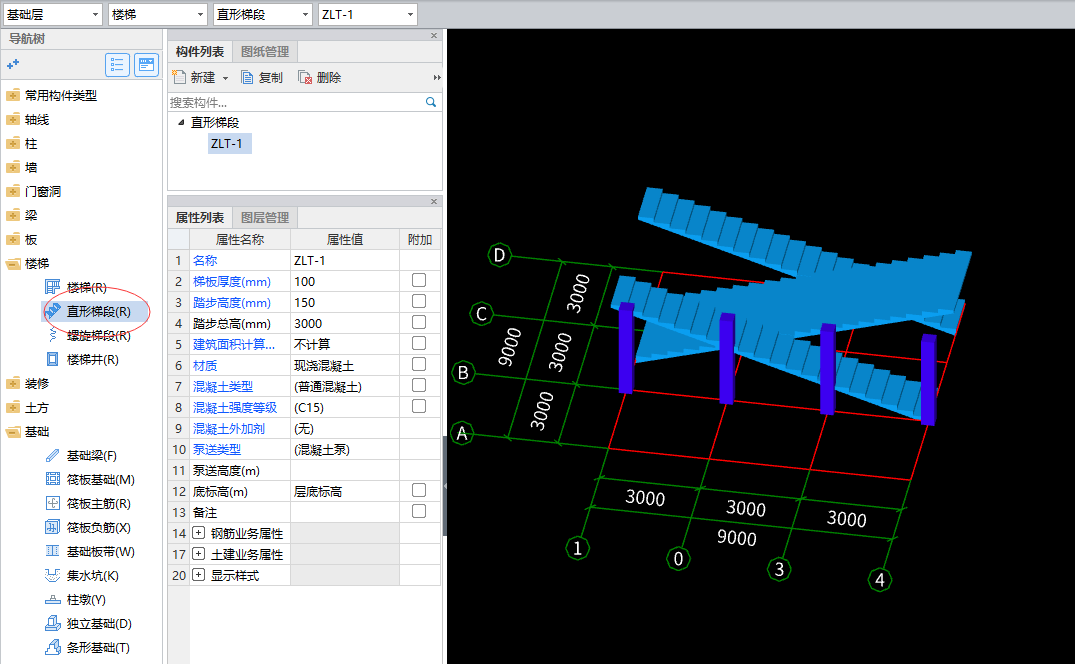Click the 混凝土强度等级 property link
This screenshot has height=664, width=1075.
pos(234,408)
